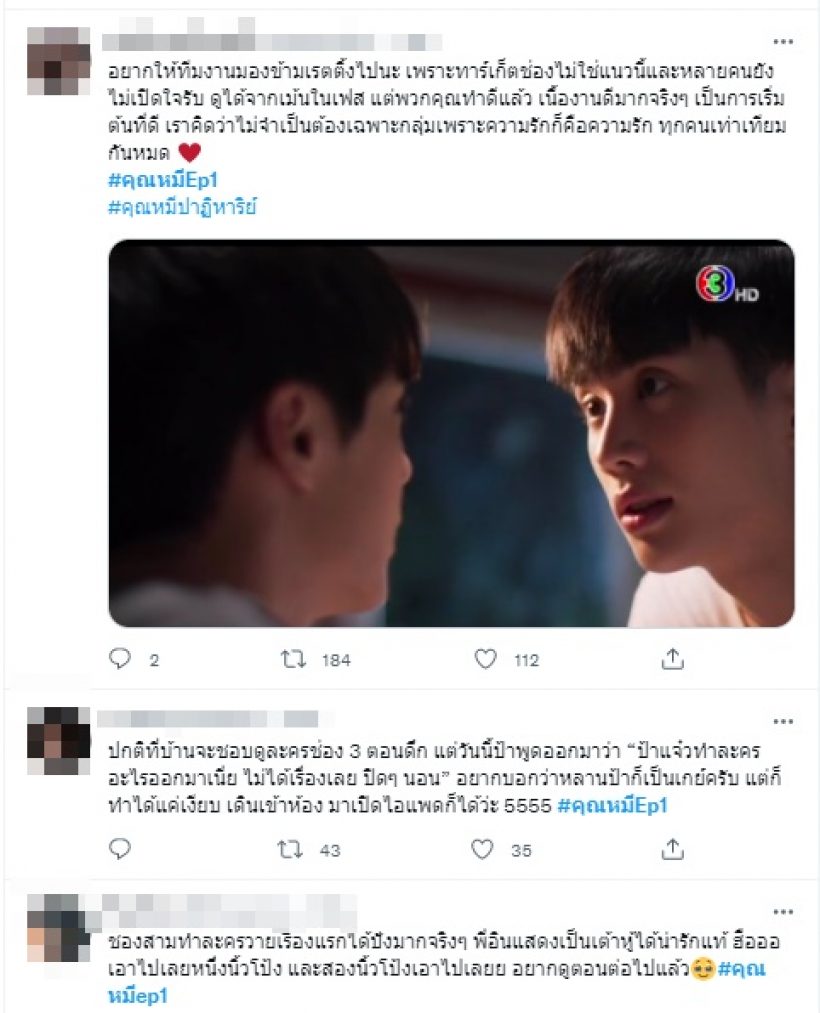
Task: Open the more options menu on the second tweet
Action: pyautogui.click(x=783, y=721)
